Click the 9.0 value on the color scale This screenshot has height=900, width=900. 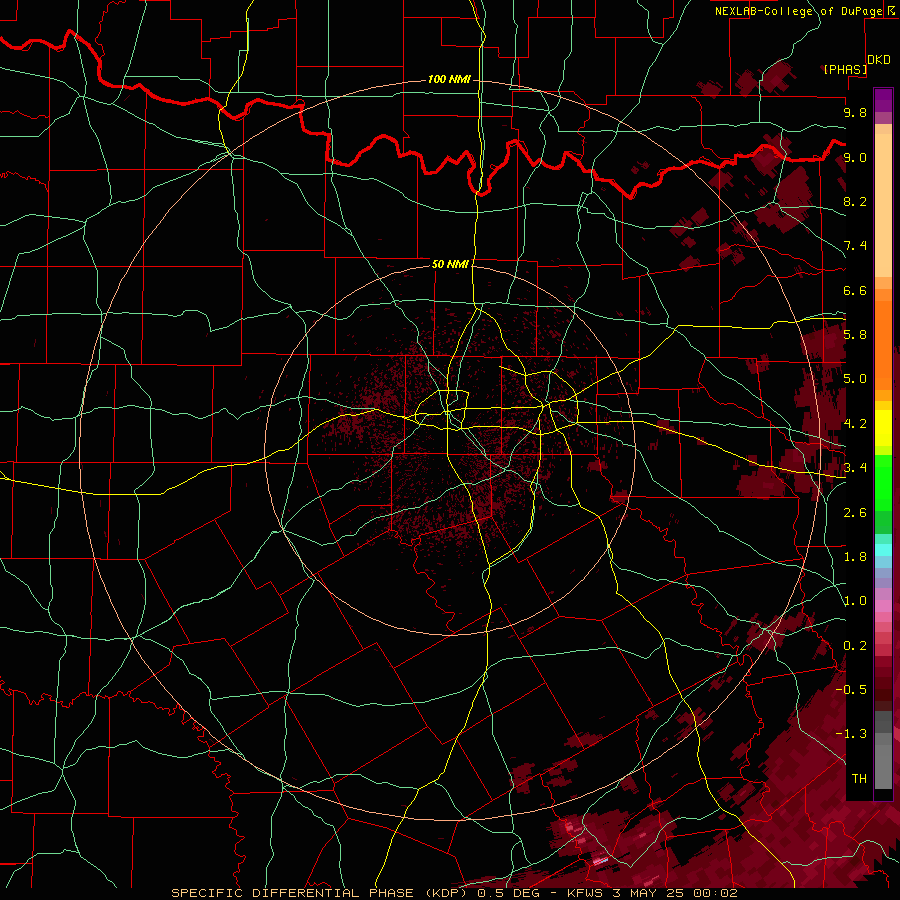tap(855, 157)
